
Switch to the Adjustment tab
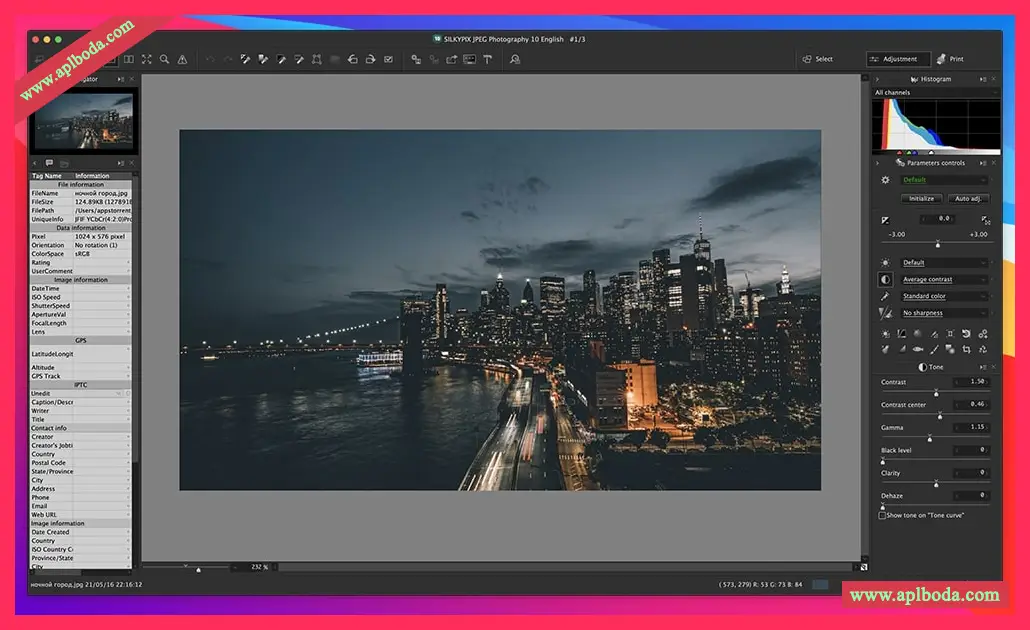[897, 60]
